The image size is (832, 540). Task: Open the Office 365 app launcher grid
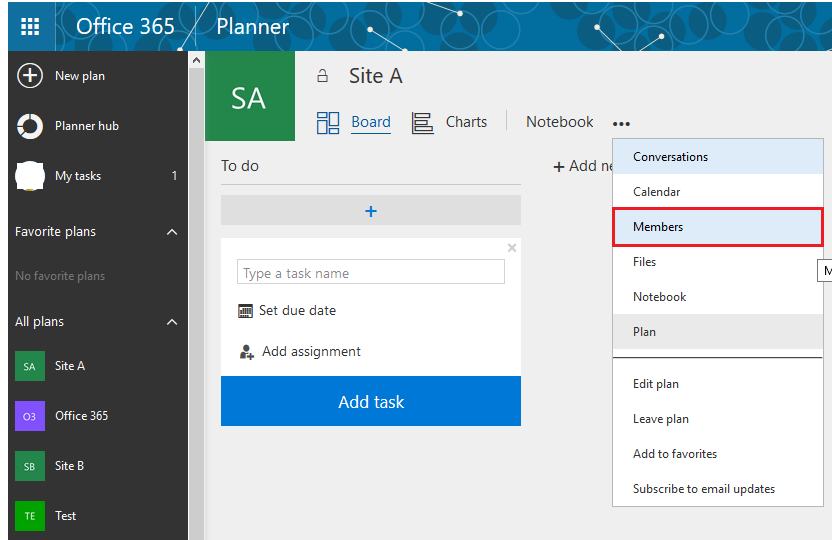click(30, 26)
